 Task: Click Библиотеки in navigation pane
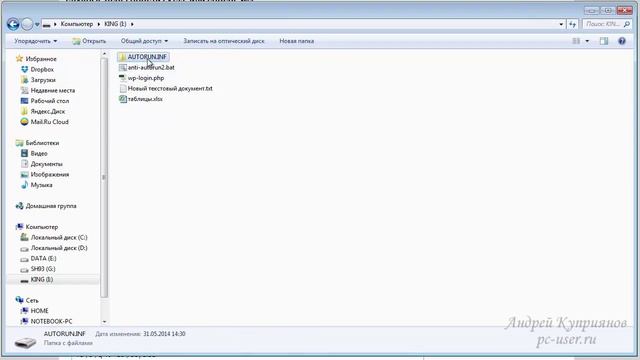pos(42,143)
